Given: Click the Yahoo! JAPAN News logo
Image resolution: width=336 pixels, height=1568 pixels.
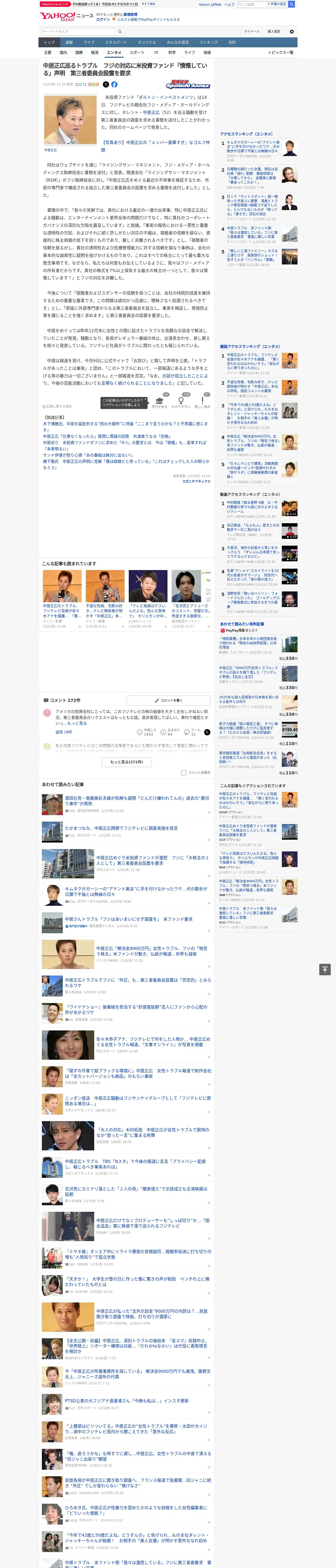Looking at the screenshot, I should click(x=67, y=16).
